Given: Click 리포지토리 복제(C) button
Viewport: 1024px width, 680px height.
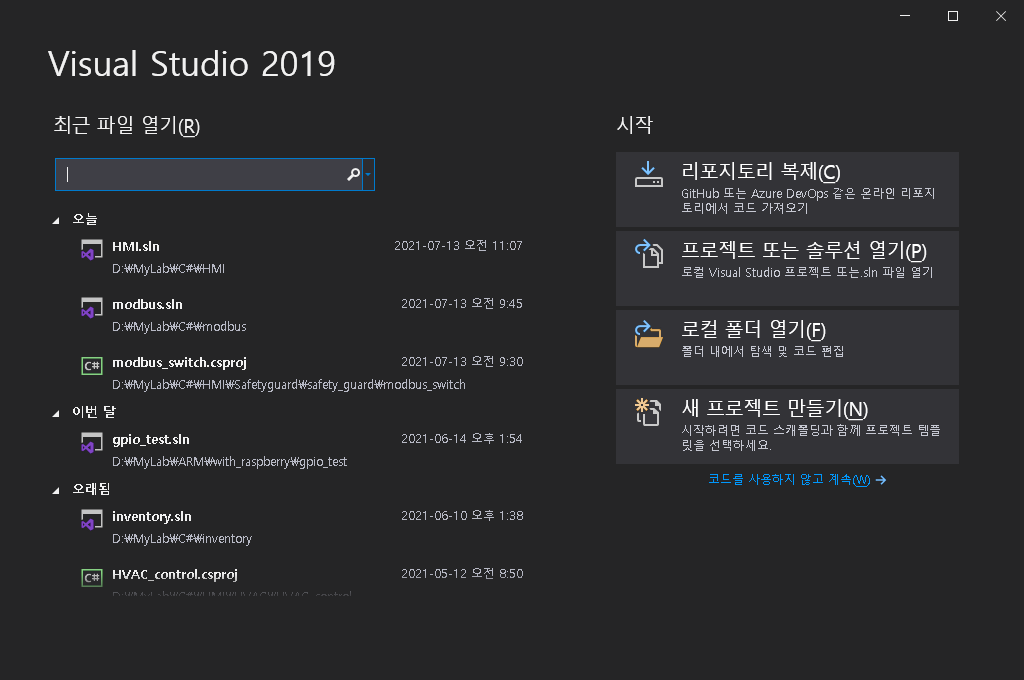Looking at the screenshot, I should tap(787, 189).
